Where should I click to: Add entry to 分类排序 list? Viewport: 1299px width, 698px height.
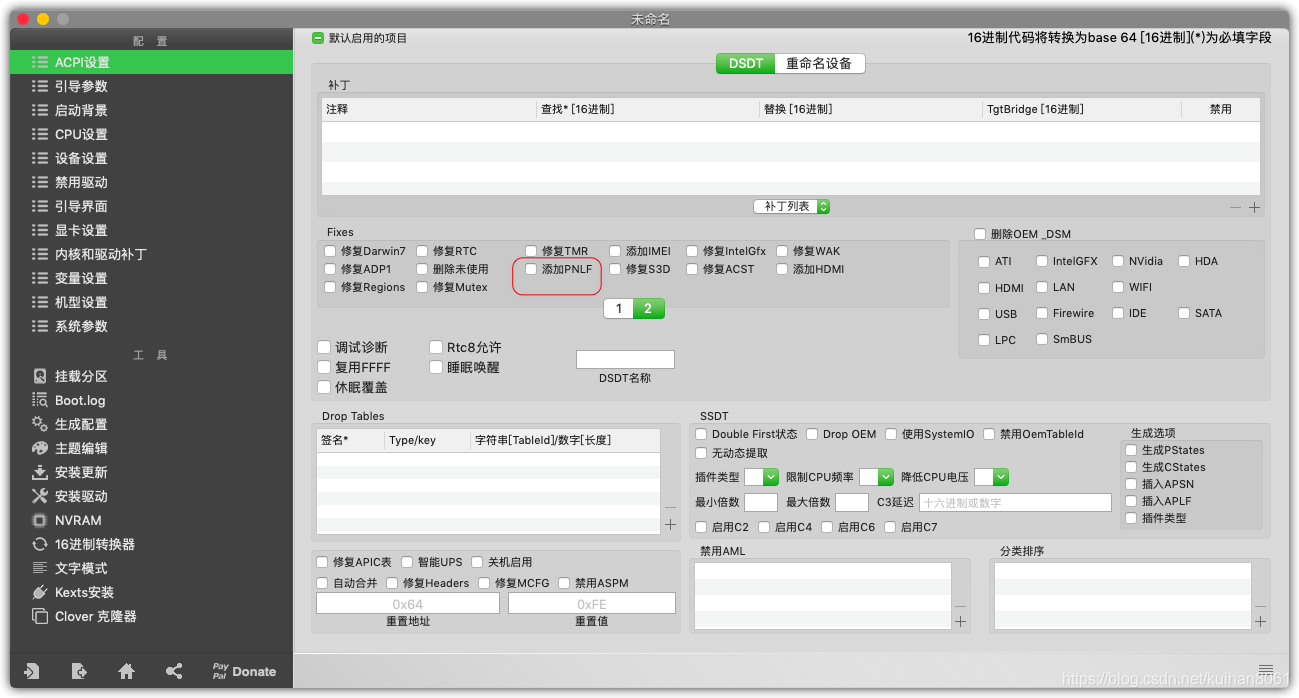(x=1260, y=621)
